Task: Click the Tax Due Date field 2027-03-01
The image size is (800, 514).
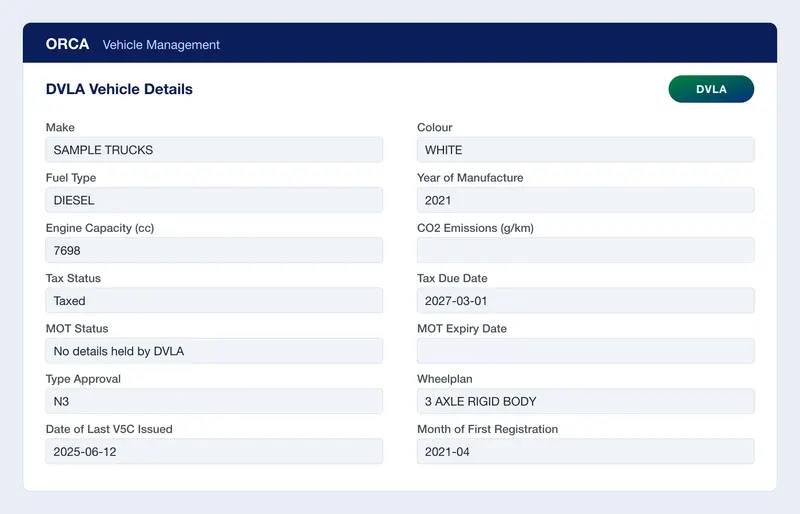Action: pos(585,301)
